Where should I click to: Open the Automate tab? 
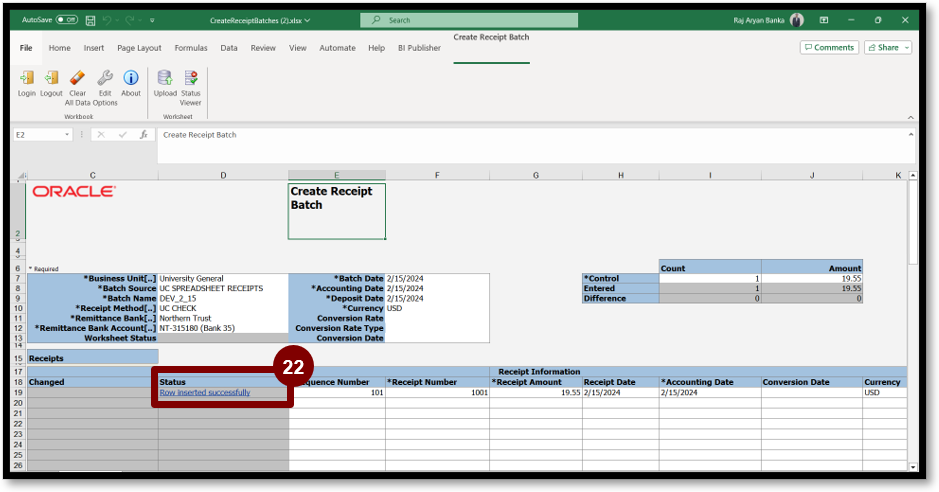coord(337,48)
